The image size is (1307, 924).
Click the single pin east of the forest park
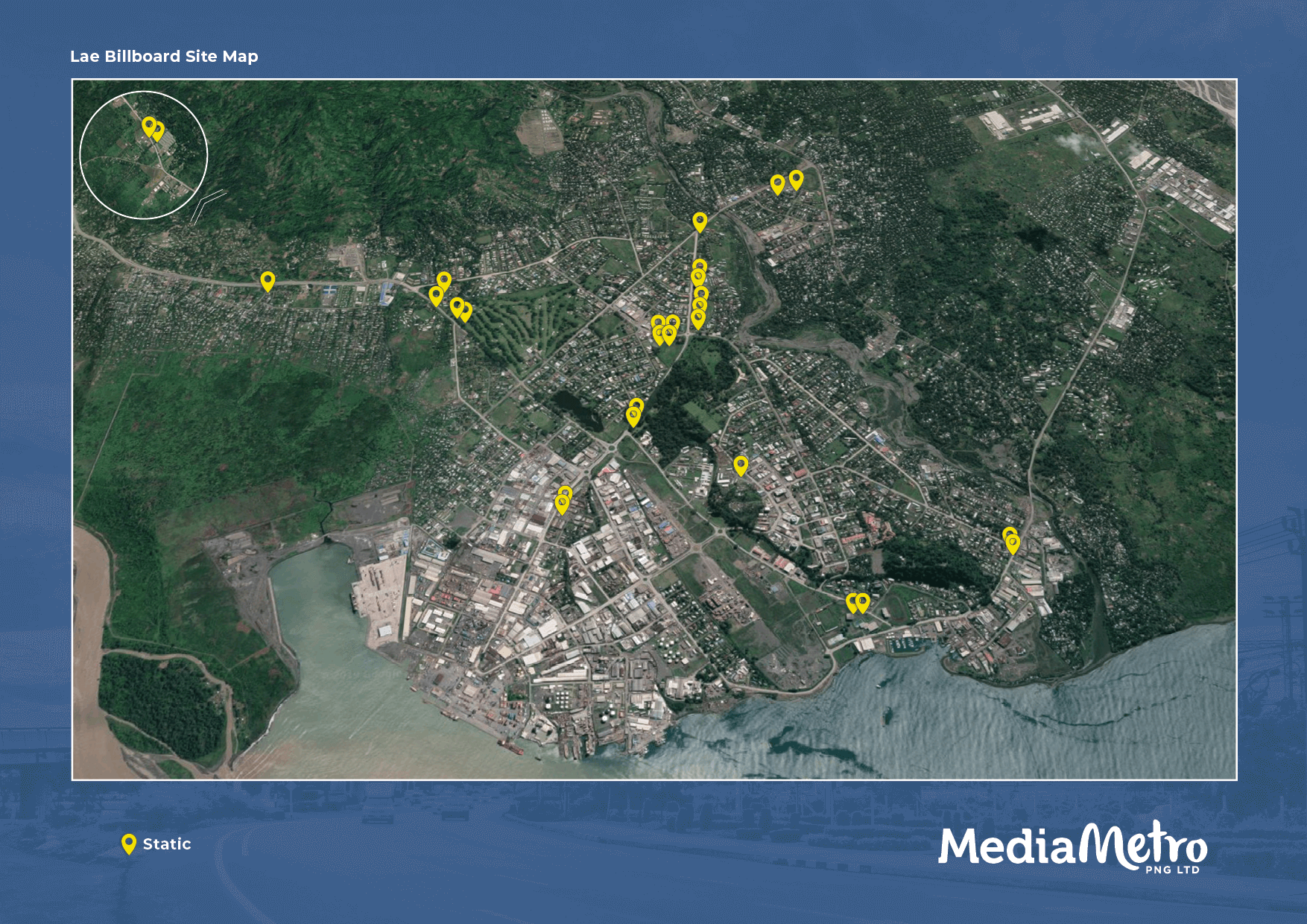click(x=741, y=465)
